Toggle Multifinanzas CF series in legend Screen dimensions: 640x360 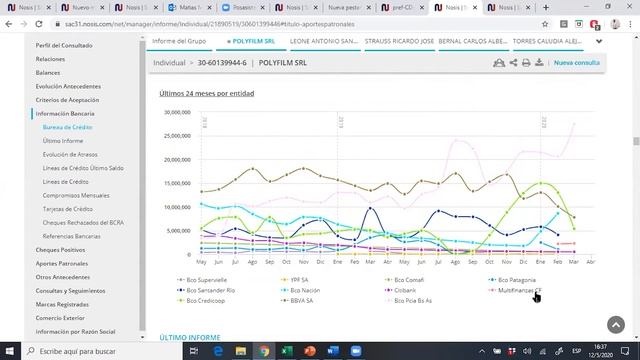tap(515, 290)
